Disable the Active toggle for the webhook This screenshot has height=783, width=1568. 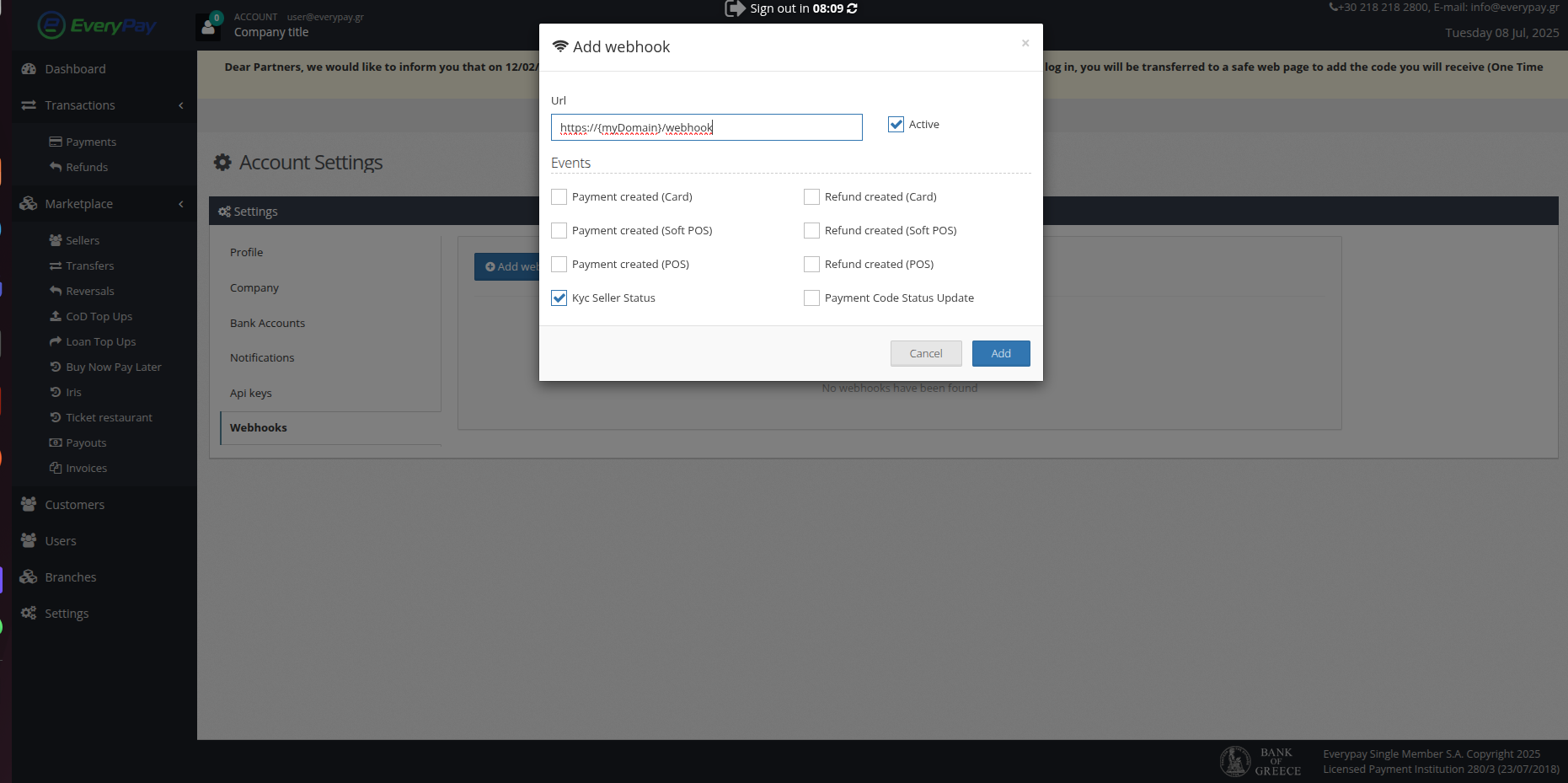pos(895,124)
